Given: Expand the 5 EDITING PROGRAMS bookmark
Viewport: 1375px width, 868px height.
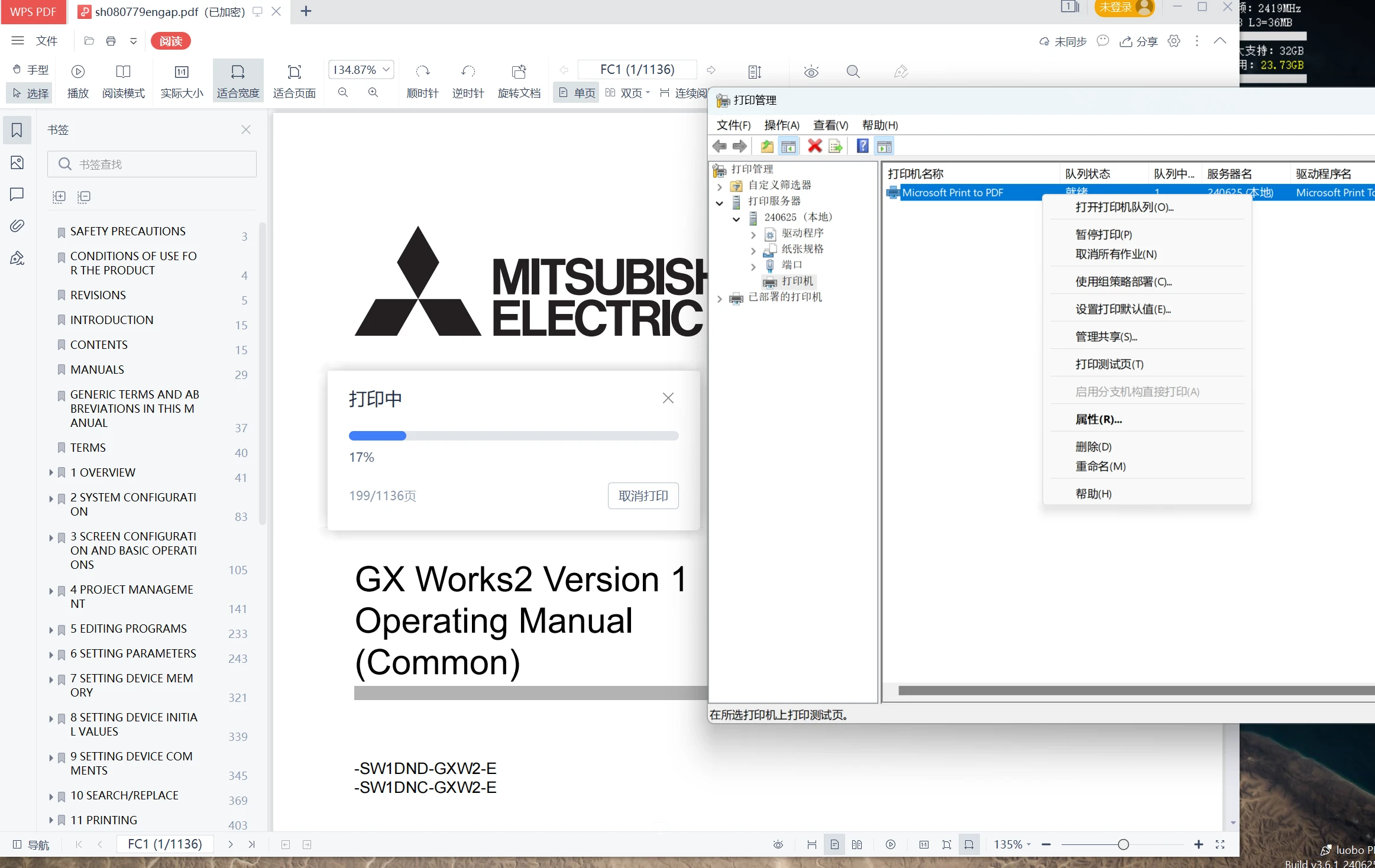Looking at the screenshot, I should point(51,630).
